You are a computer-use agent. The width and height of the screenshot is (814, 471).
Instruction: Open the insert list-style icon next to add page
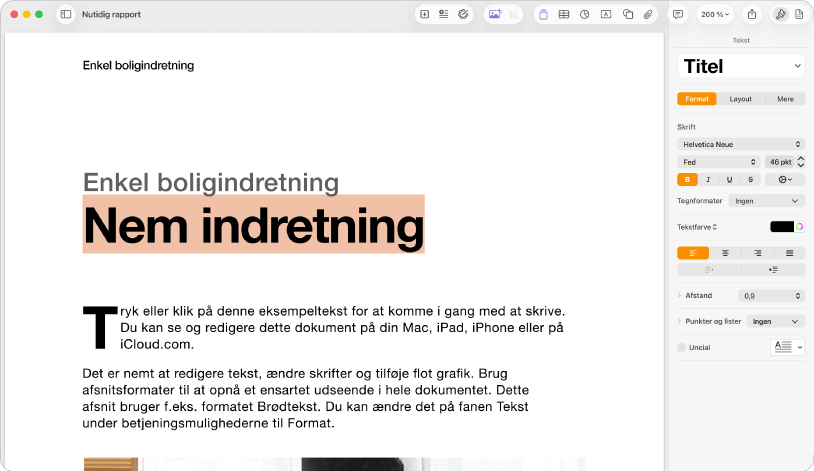click(x=443, y=15)
